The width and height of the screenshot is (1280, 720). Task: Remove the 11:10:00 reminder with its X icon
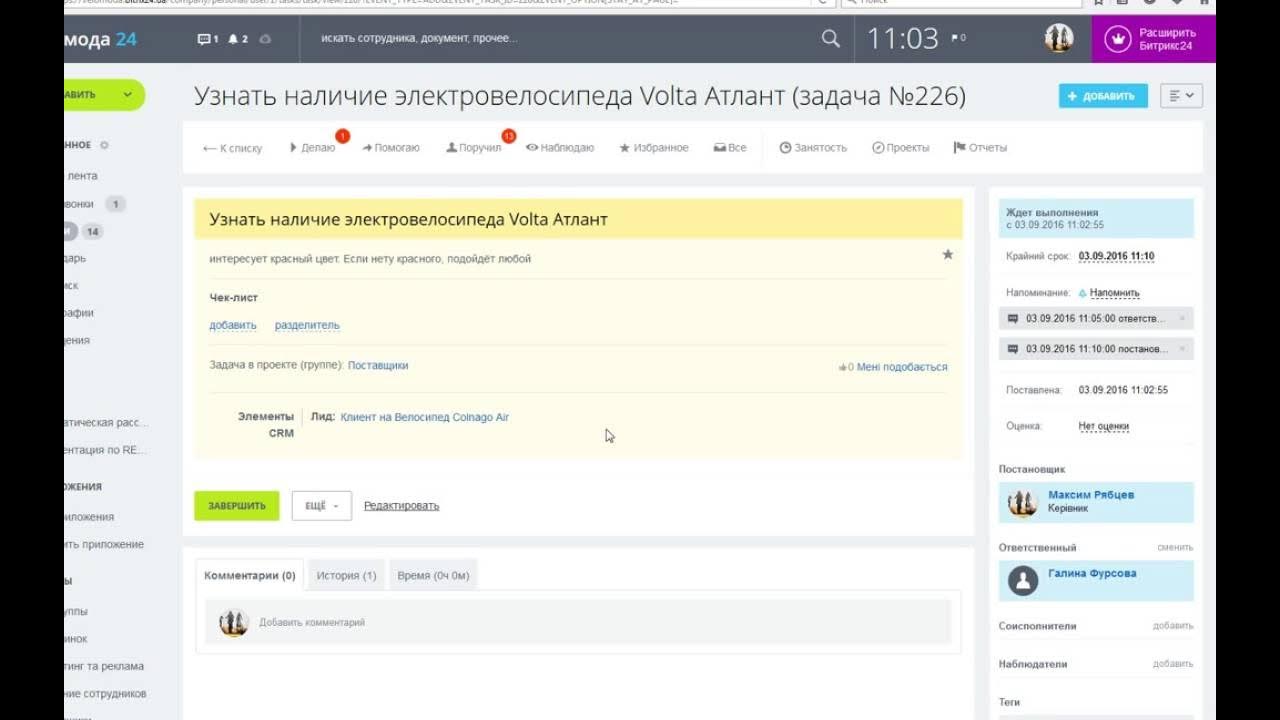1182,349
